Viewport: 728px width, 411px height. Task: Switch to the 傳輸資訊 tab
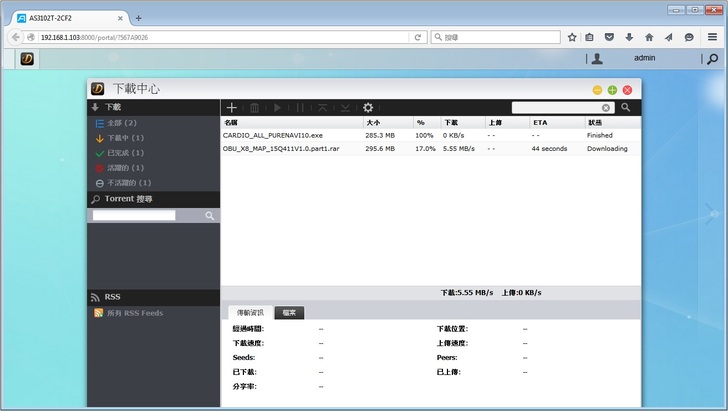click(249, 313)
